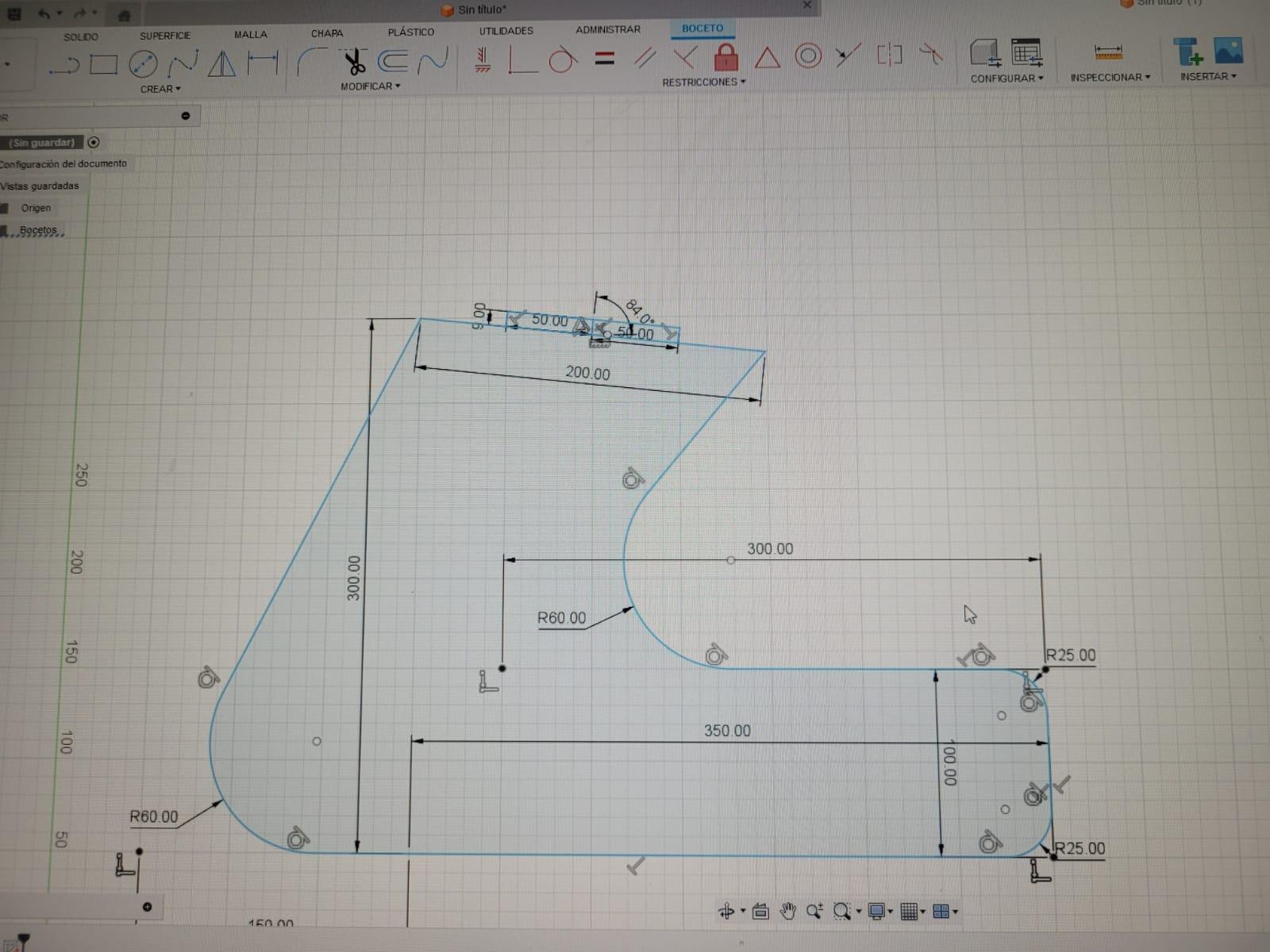Apply the Tangent constraint

563,59
